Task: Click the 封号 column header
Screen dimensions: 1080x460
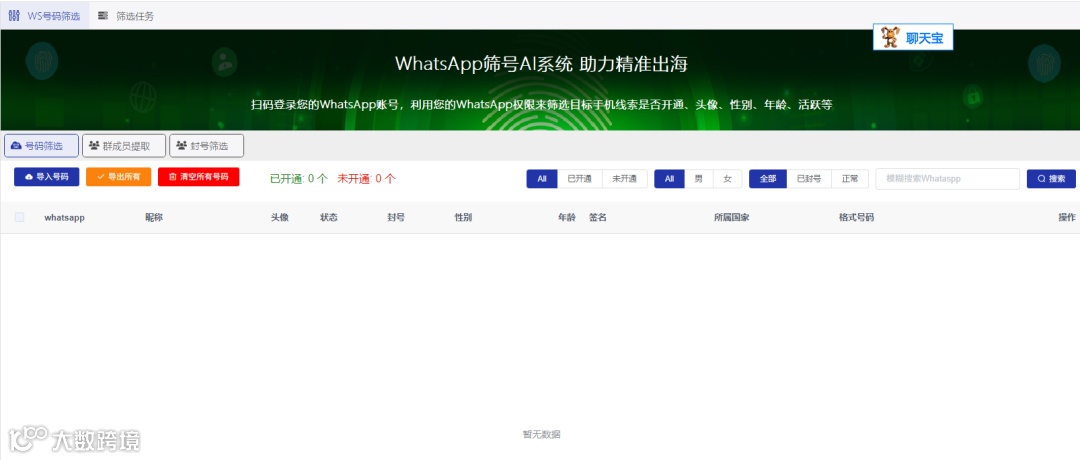Action: tap(396, 218)
